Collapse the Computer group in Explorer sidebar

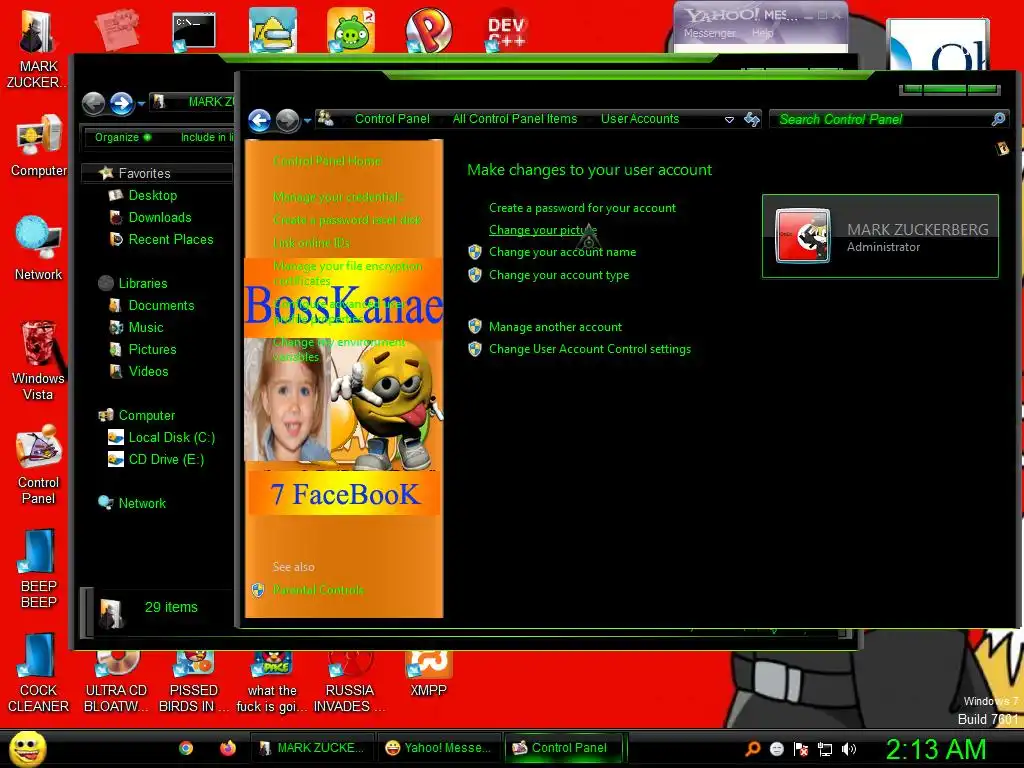coord(146,415)
